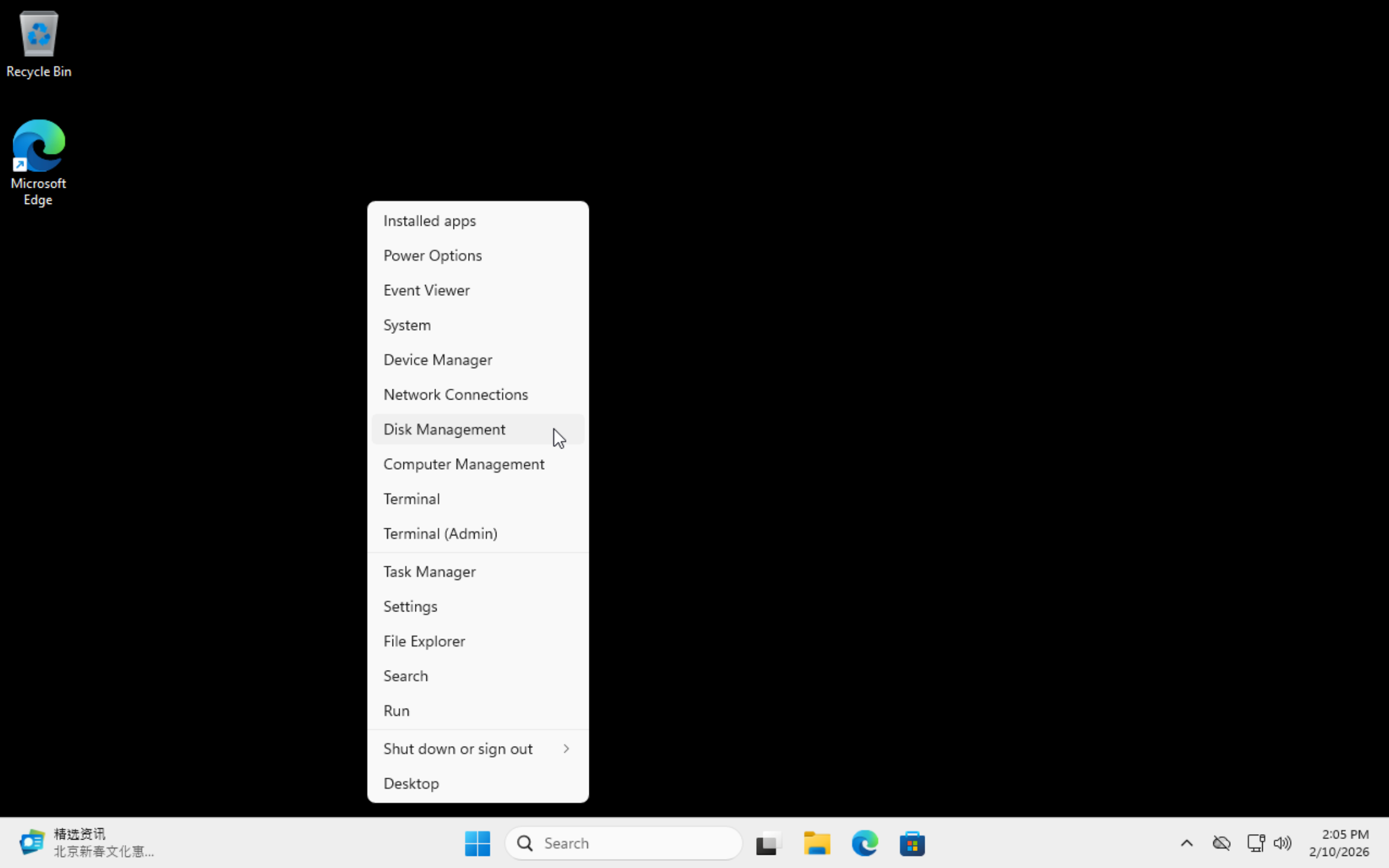Click the volume speaker tray icon
Viewport: 1389px width, 868px height.
[1282, 843]
